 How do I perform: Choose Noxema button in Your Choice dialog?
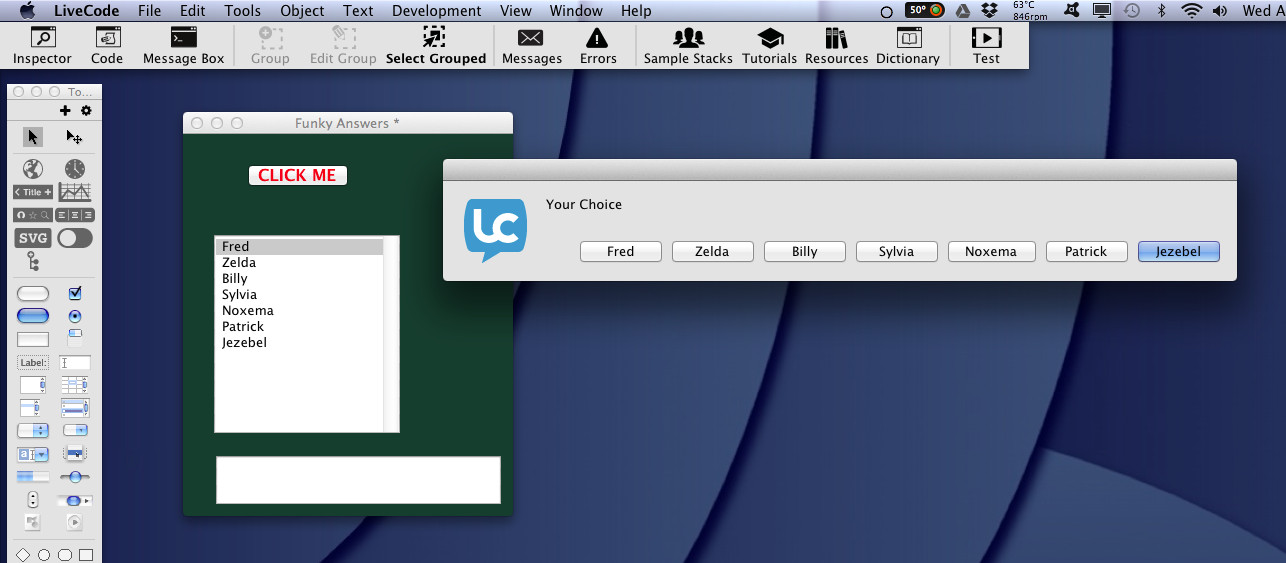click(x=990, y=252)
